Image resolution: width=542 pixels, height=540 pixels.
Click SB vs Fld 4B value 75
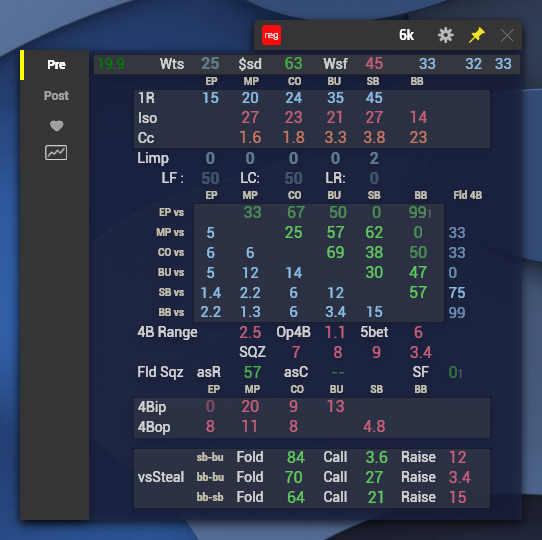click(x=457, y=293)
